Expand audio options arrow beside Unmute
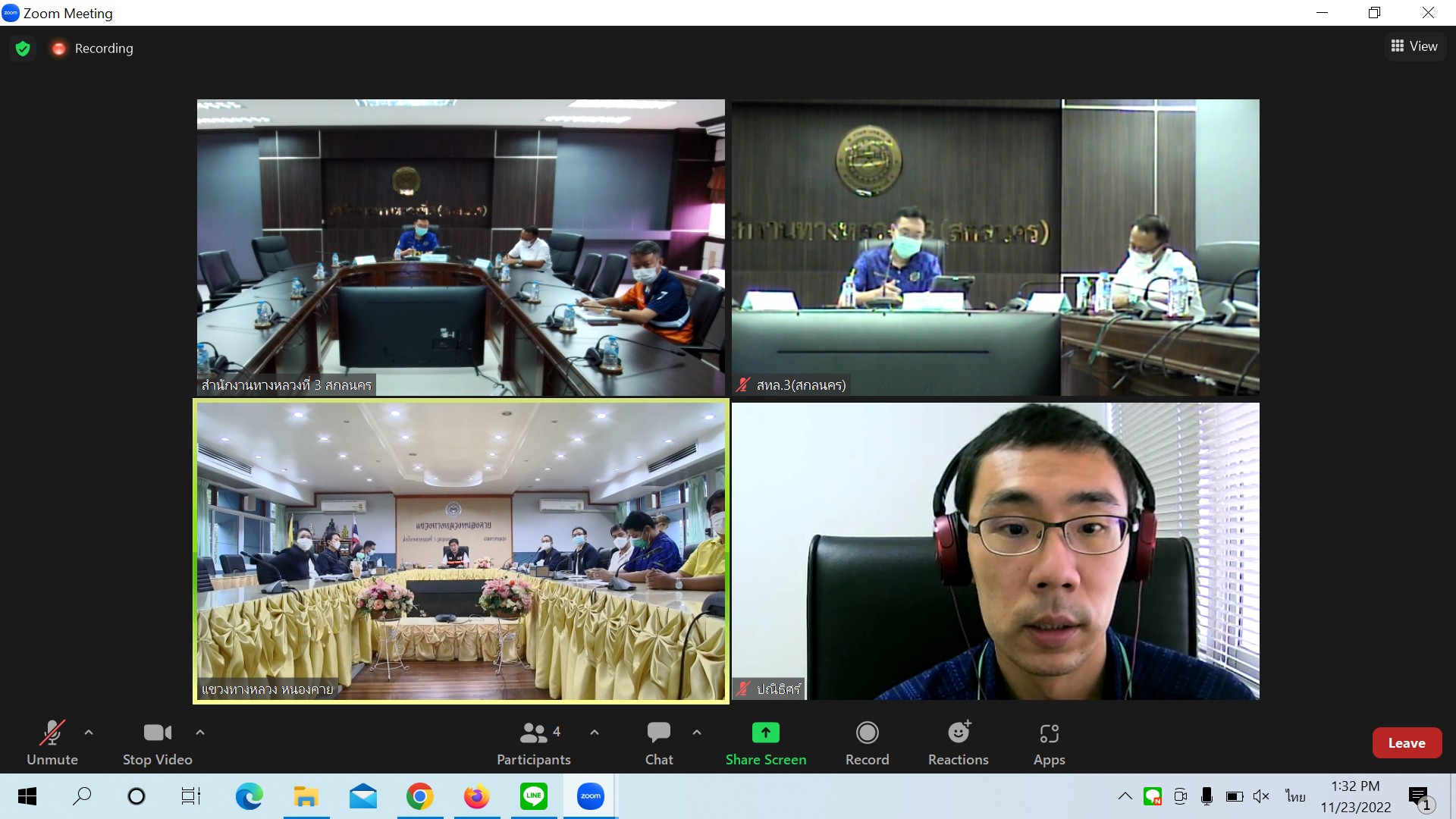 [x=89, y=733]
